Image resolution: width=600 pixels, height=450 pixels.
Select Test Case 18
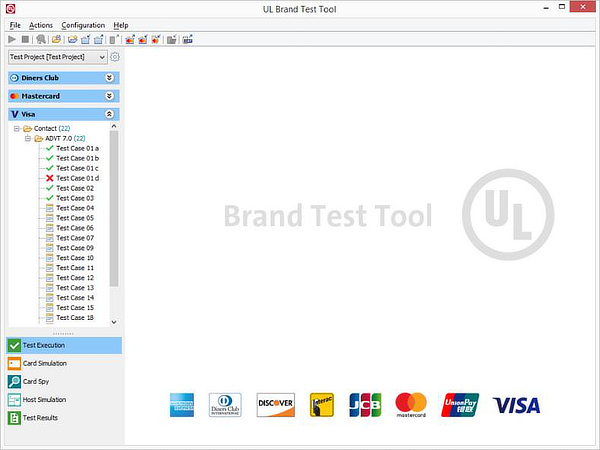coord(75,318)
